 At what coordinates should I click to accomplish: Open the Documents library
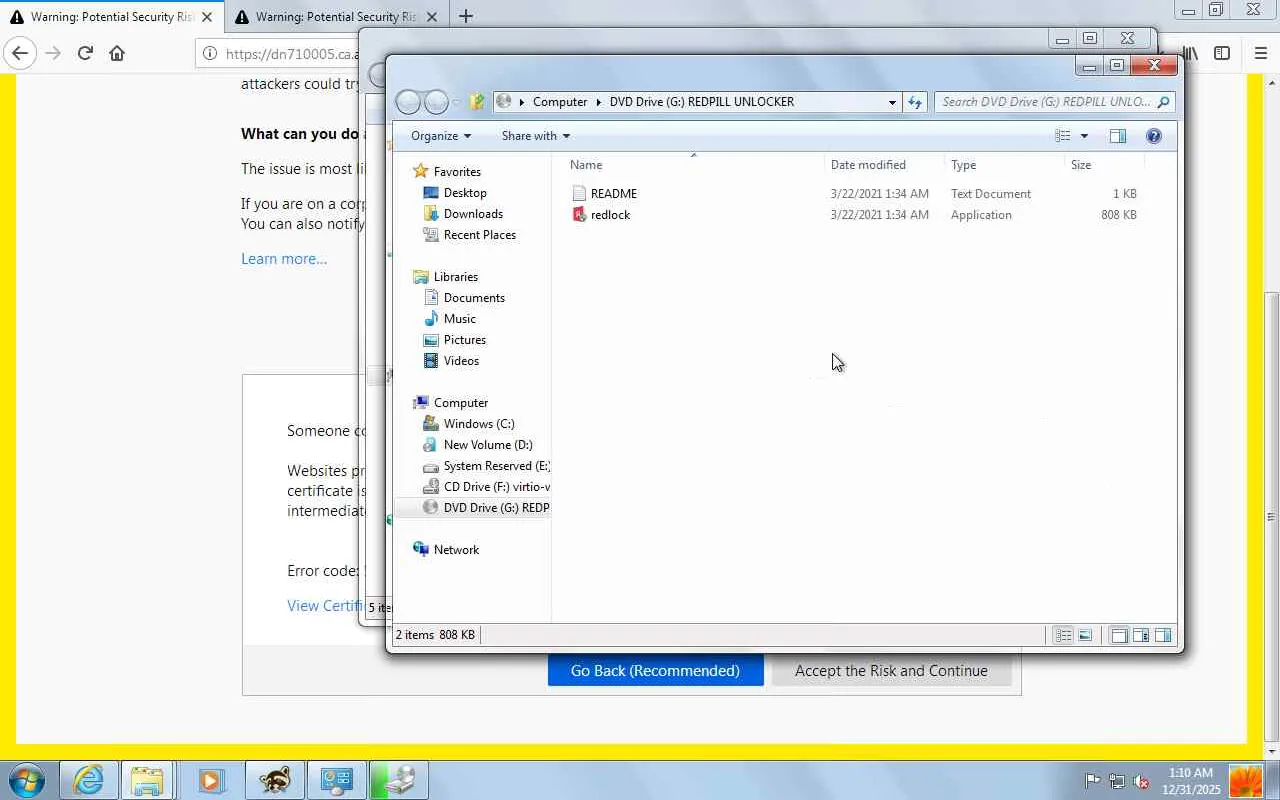tap(474, 298)
